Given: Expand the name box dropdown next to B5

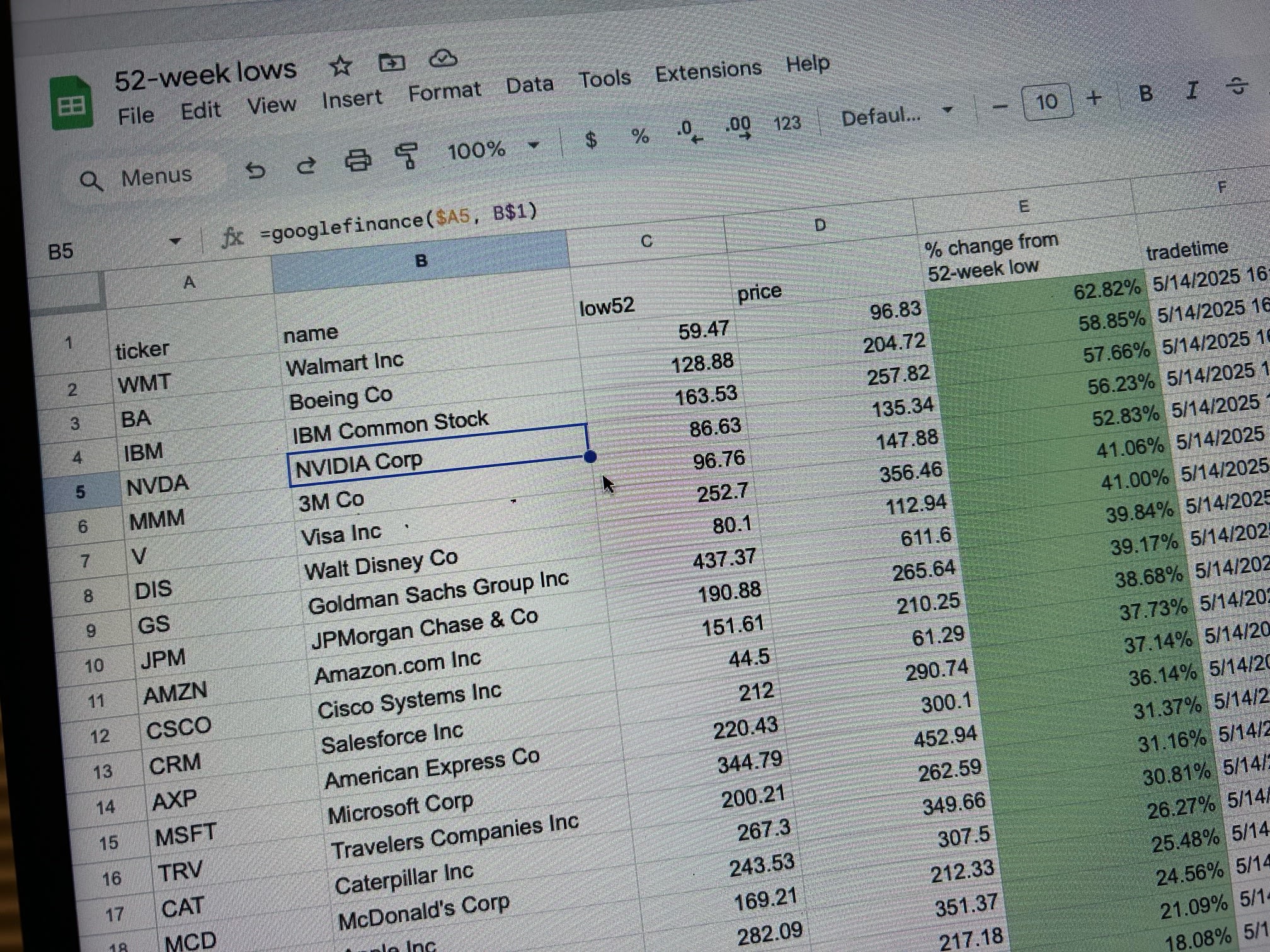Looking at the screenshot, I should (174, 241).
